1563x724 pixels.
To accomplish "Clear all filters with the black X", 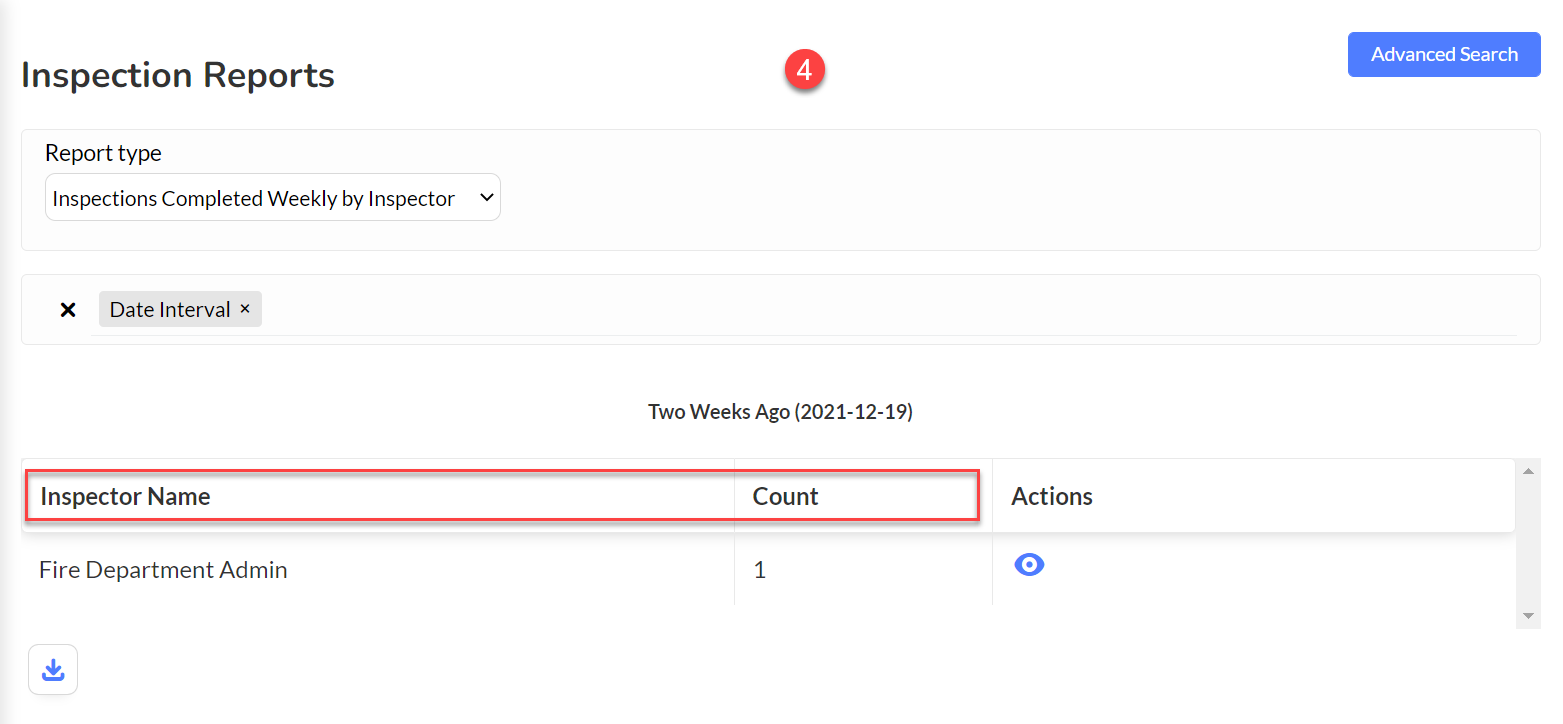I will [68, 310].
